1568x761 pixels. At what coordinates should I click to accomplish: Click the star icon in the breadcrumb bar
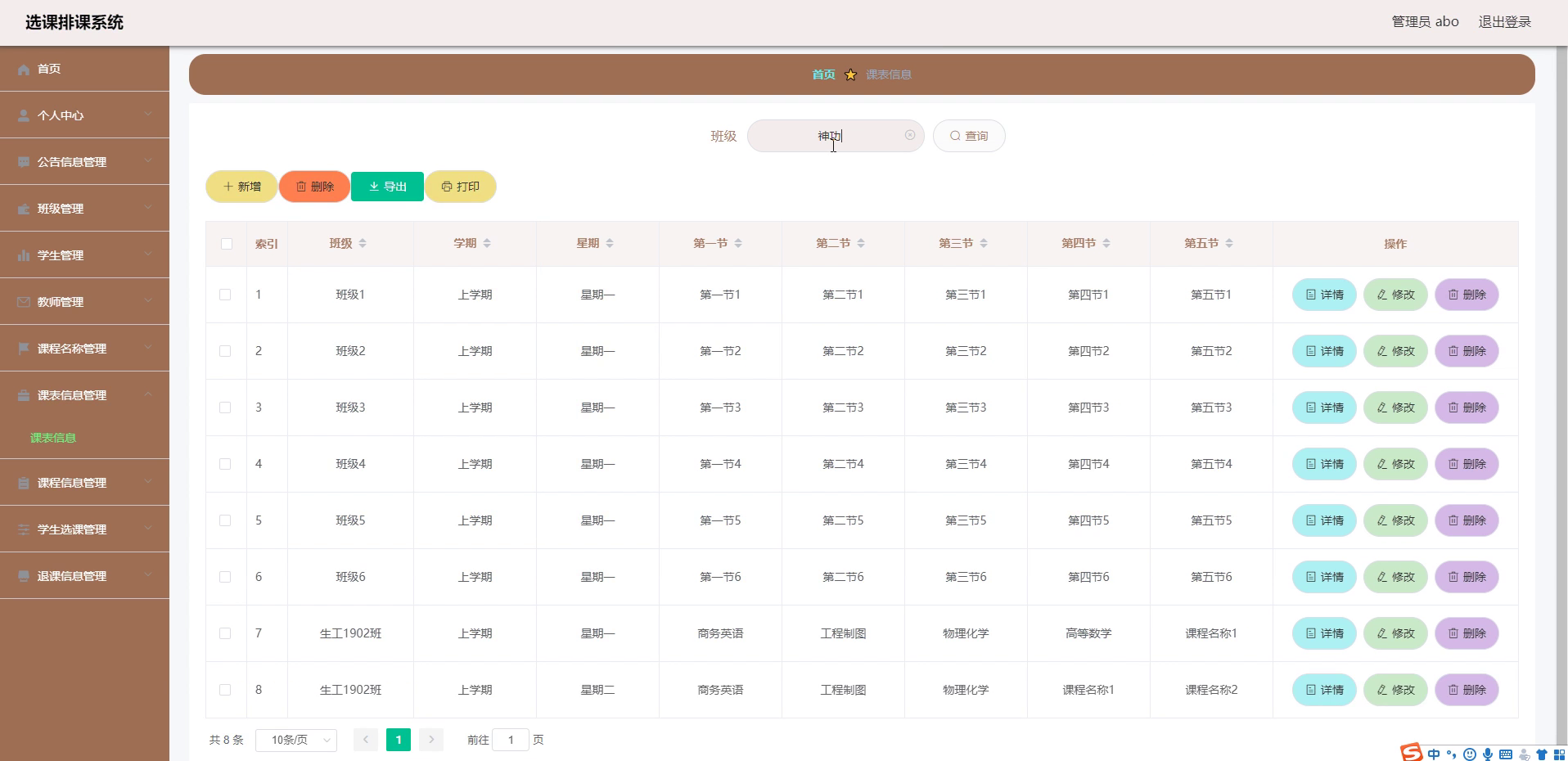pos(850,74)
